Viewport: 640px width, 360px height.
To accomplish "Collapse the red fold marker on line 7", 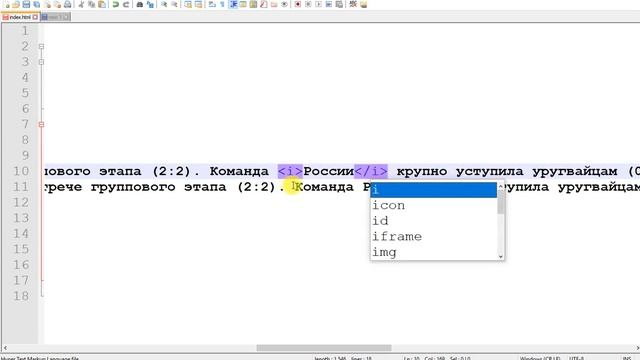I will coord(41,124).
